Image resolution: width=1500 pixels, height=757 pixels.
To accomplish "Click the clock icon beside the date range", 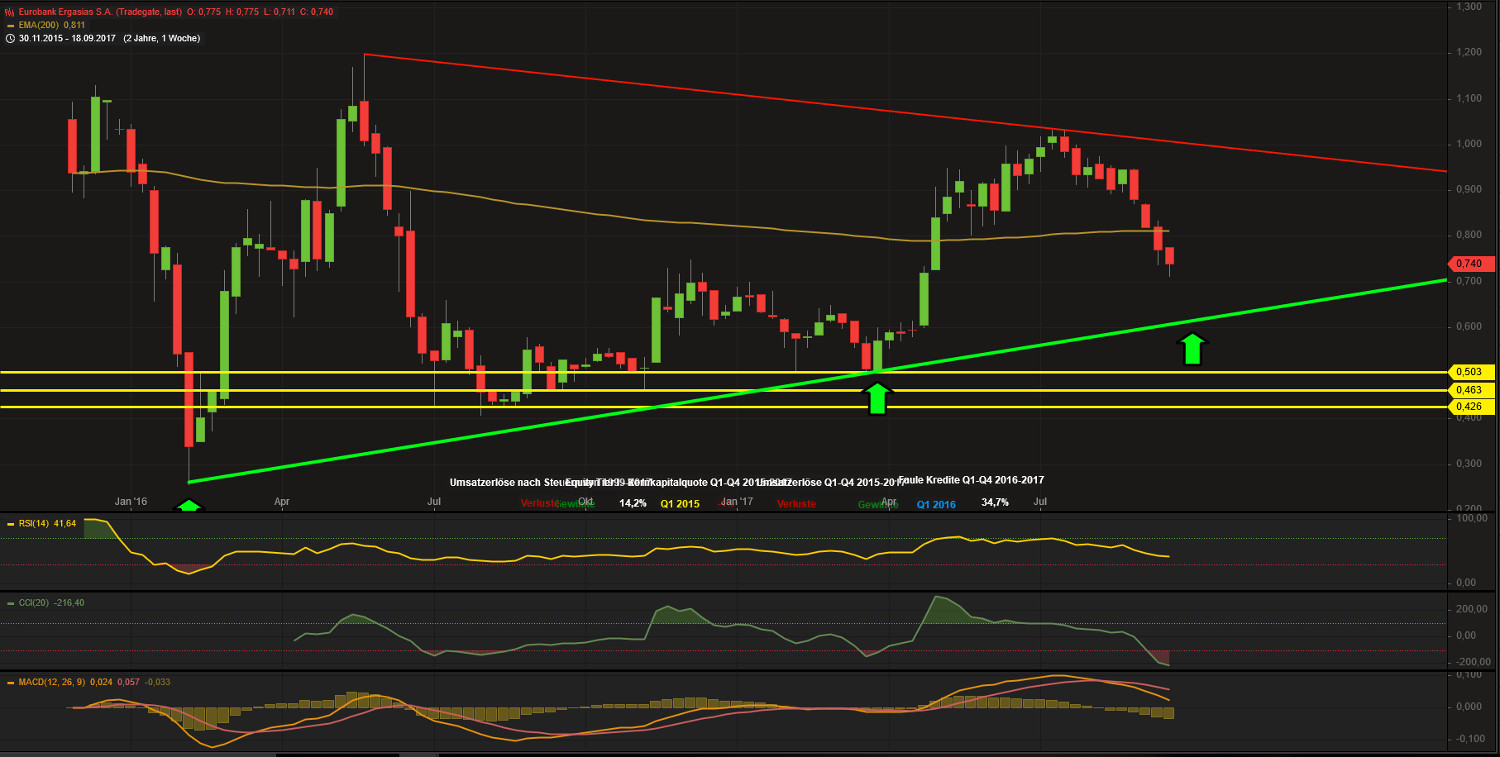I will (9, 37).
